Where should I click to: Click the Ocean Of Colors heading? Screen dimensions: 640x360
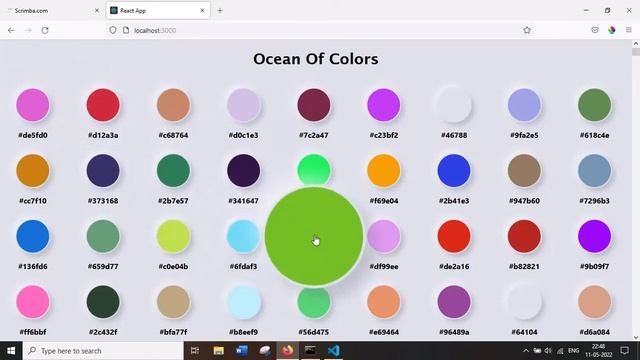tap(316, 59)
